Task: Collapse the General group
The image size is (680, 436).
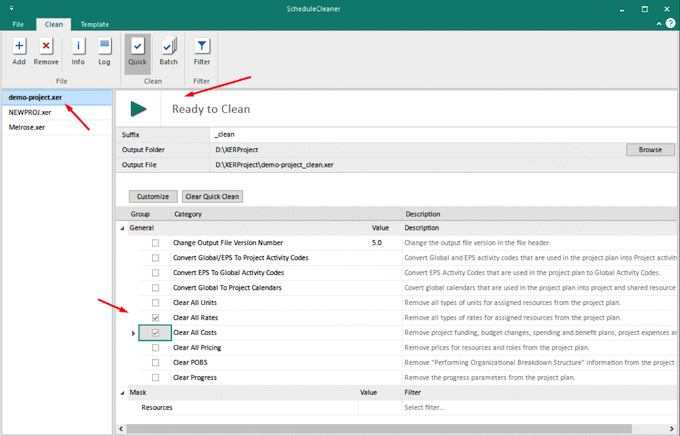Action: point(122,228)
